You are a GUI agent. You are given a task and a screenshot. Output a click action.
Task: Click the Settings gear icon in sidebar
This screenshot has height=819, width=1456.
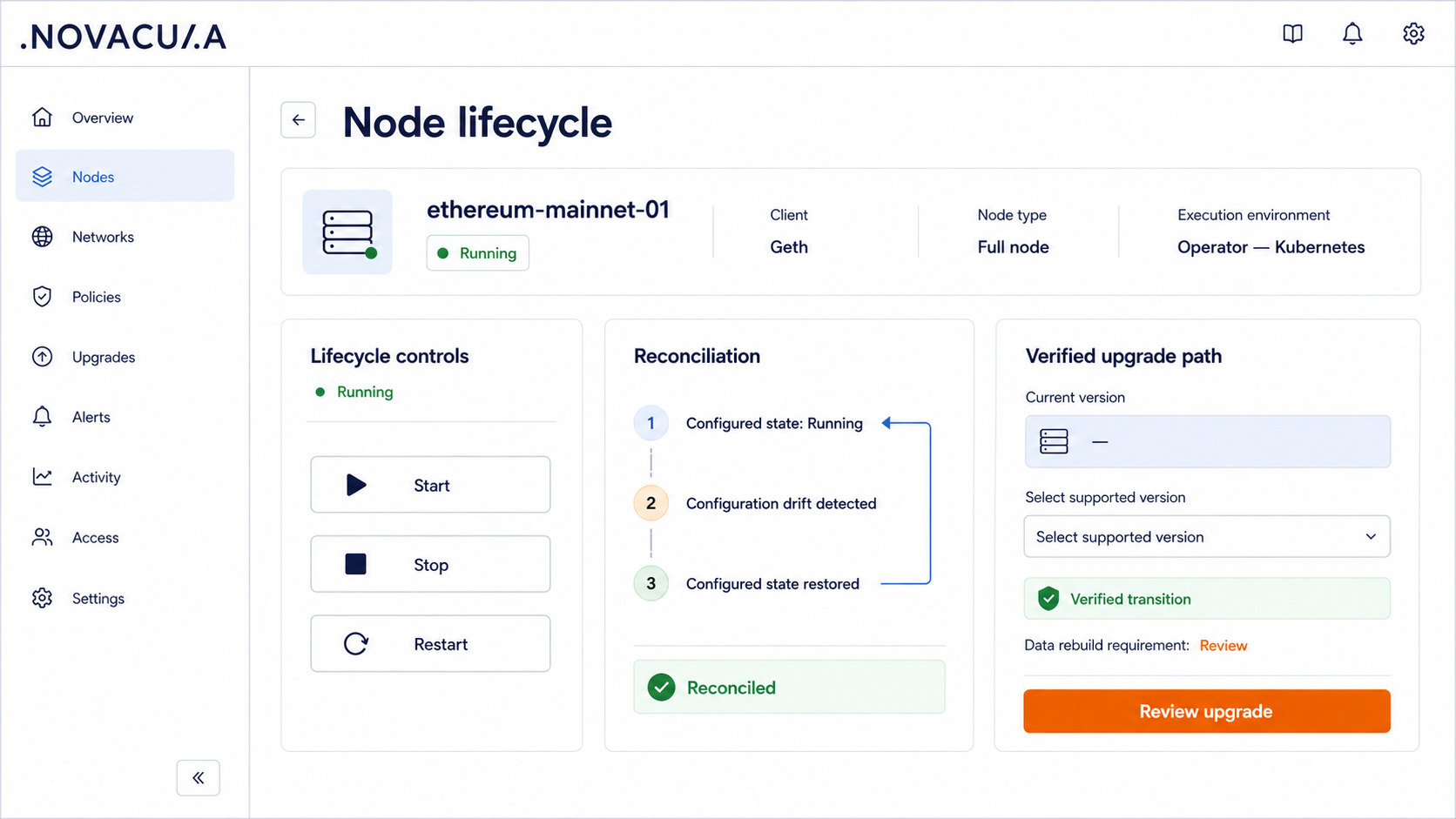(42, 598)
